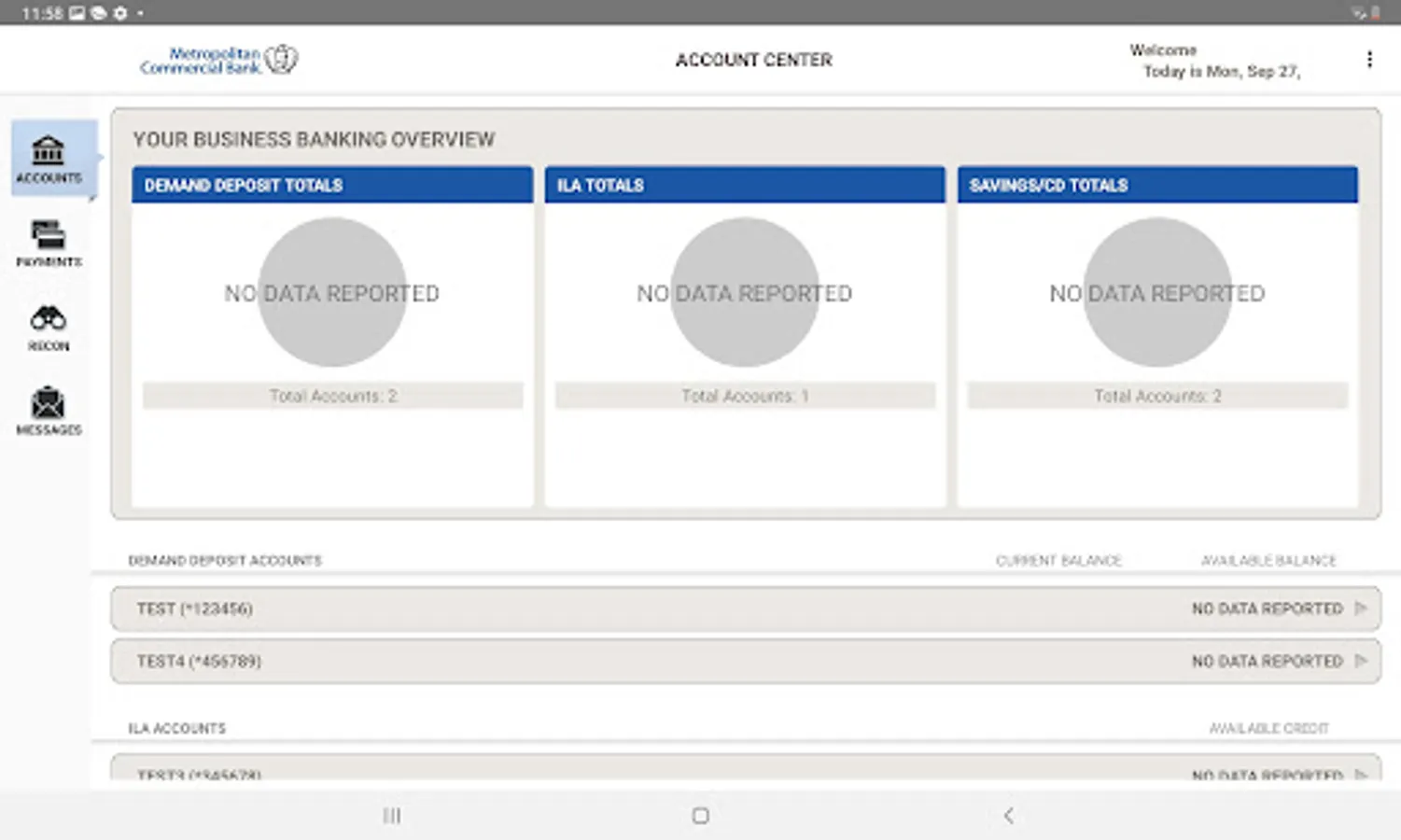Click the Your Business Banking Overview heading
Viewport: 1401px width, 840px height.
(314, 139)
